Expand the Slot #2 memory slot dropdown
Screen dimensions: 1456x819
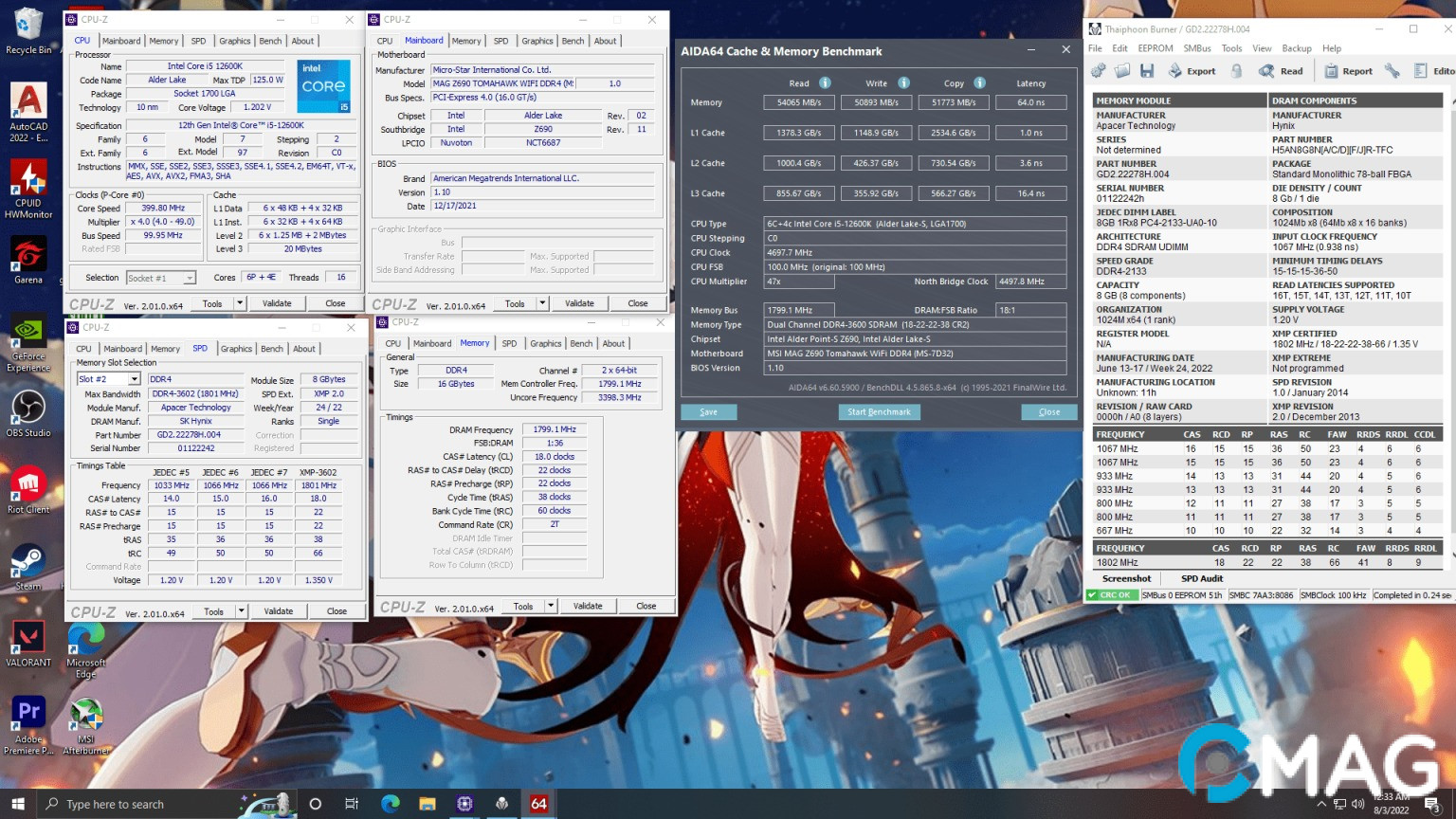(x=134, y=379)
